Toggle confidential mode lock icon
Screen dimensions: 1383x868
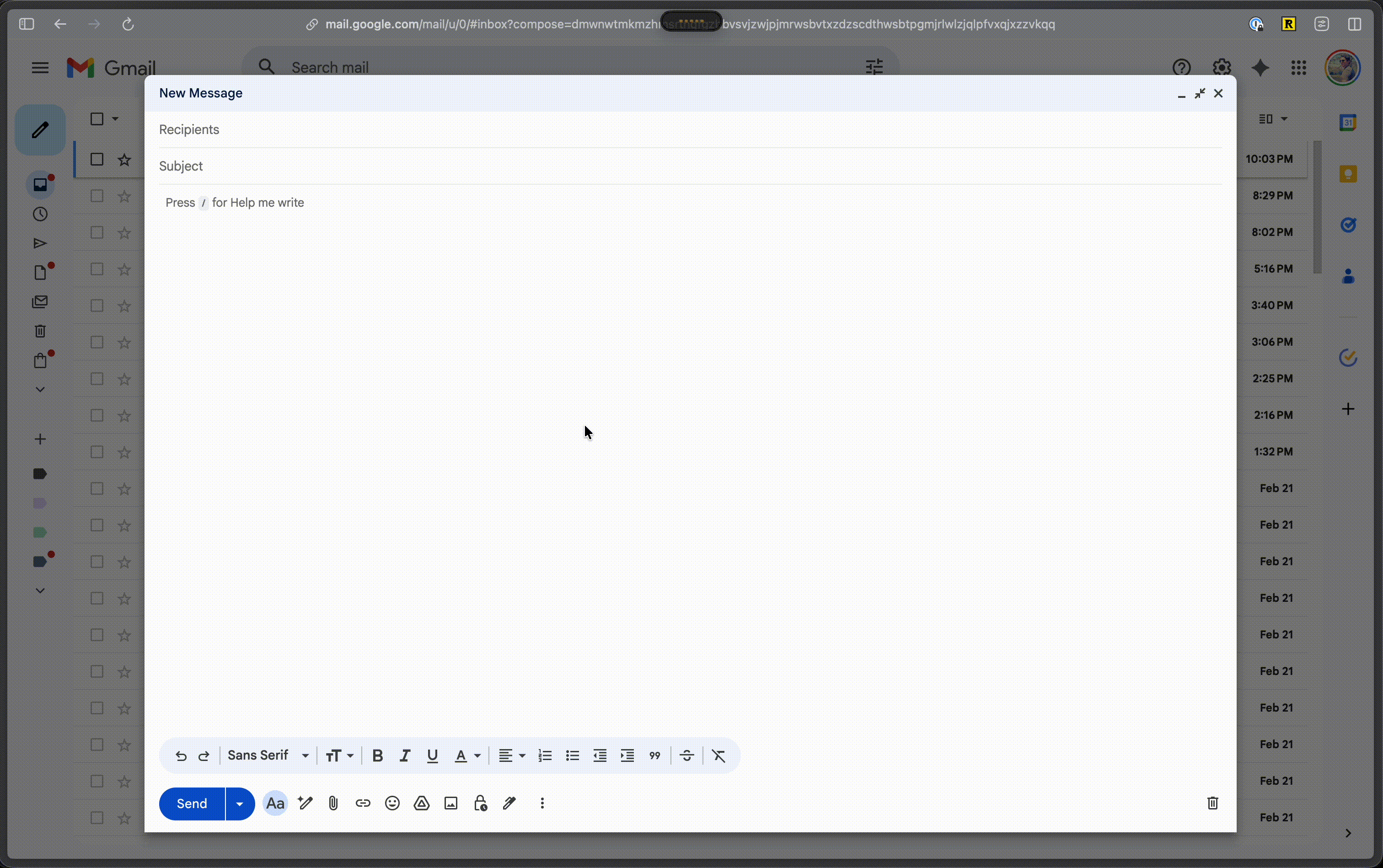click(481, 803)
